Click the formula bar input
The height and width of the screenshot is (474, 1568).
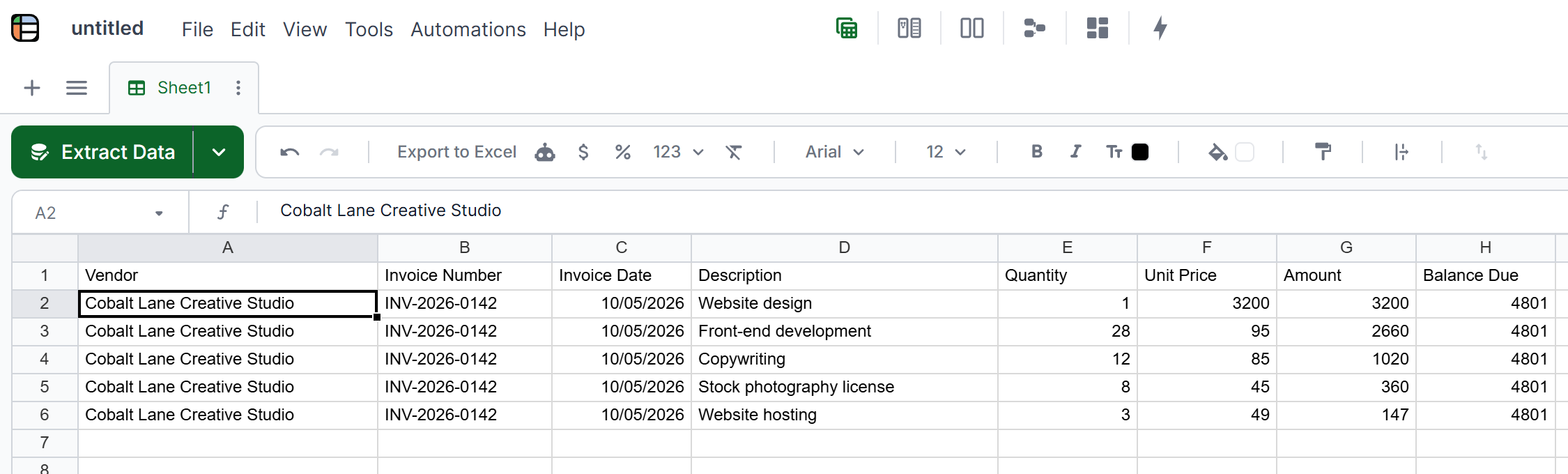pyautogui.click(x=913, y=211)
